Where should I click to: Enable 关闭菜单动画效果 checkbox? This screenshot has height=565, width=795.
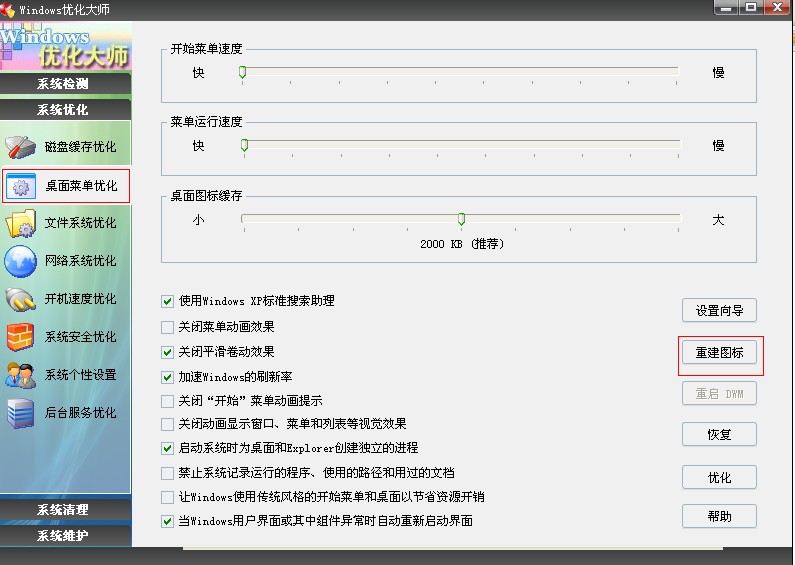tap(167, 327)
